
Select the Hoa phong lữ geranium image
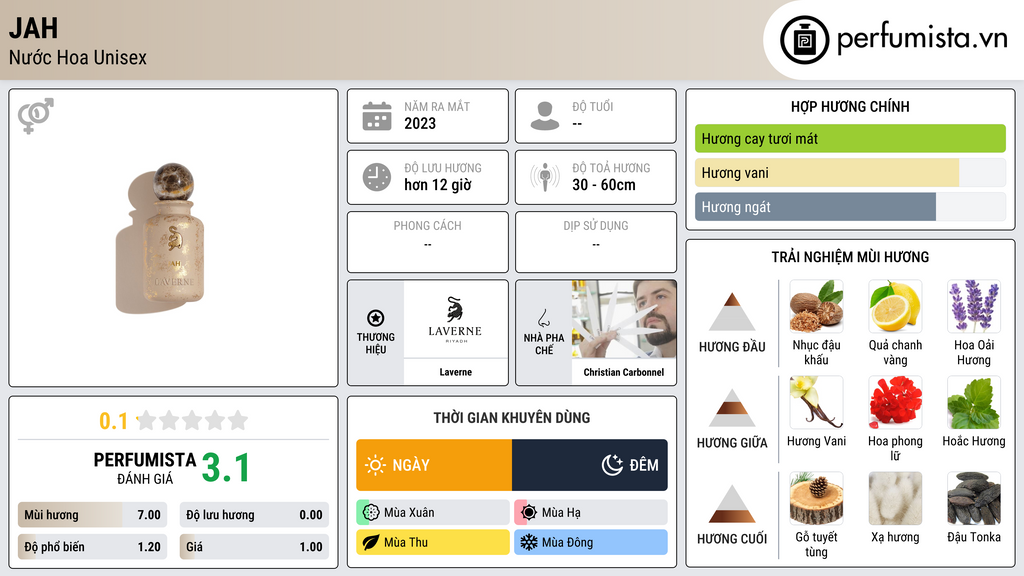click(x=895, y=402)
